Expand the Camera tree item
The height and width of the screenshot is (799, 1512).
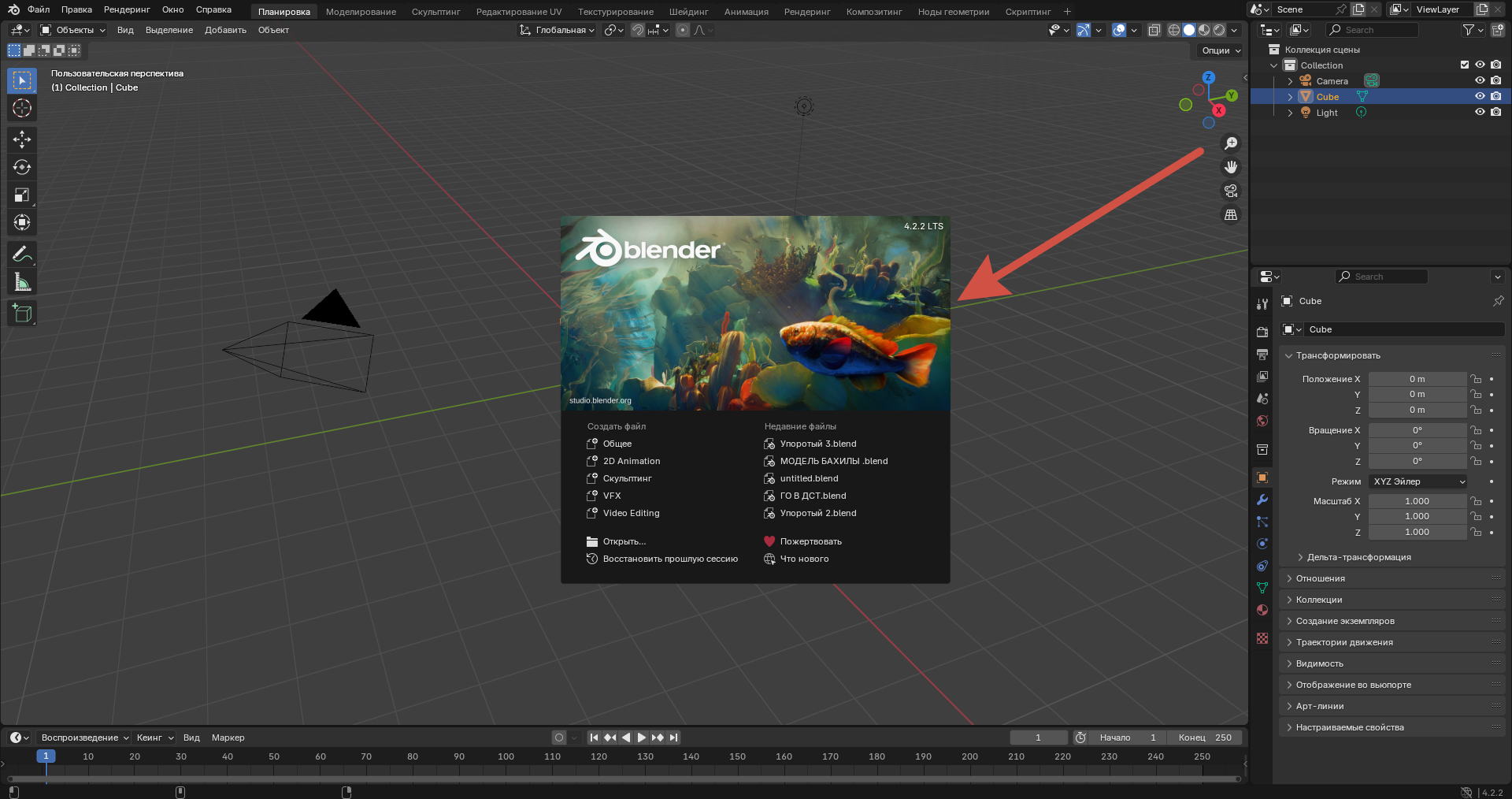[1290, 81]
